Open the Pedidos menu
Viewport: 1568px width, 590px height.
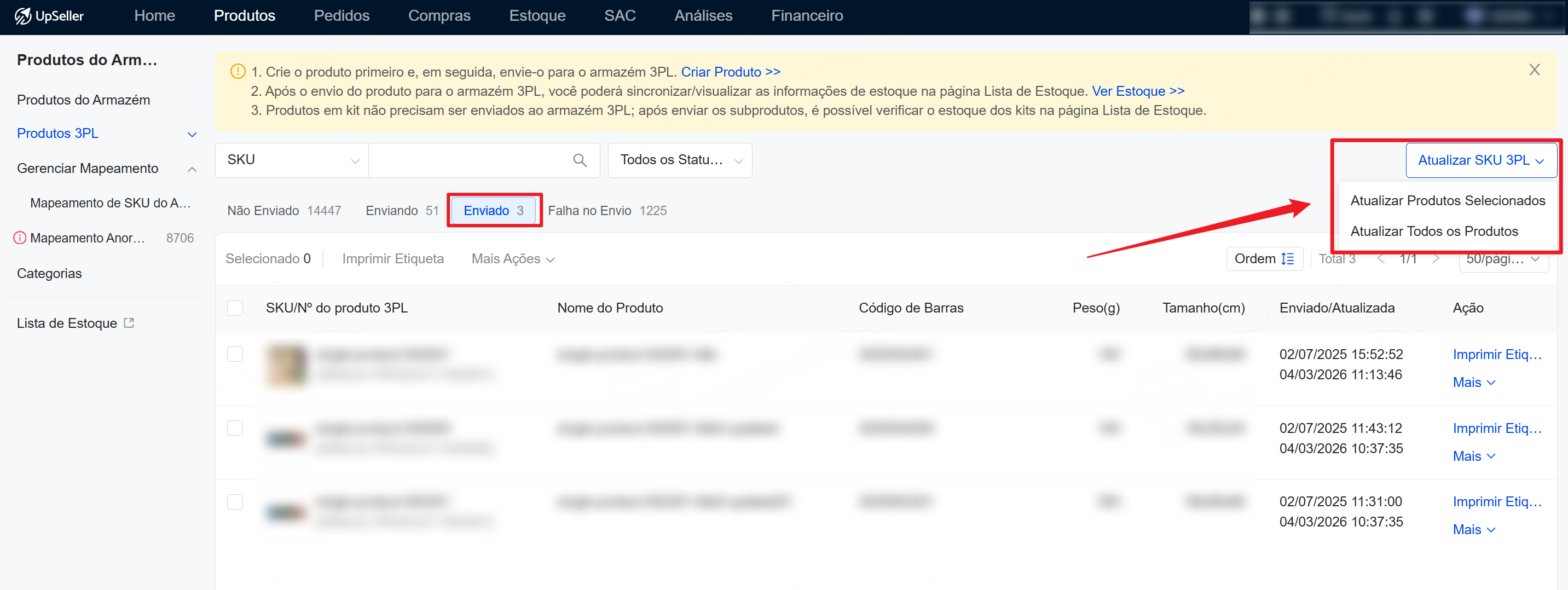(342, 16)
